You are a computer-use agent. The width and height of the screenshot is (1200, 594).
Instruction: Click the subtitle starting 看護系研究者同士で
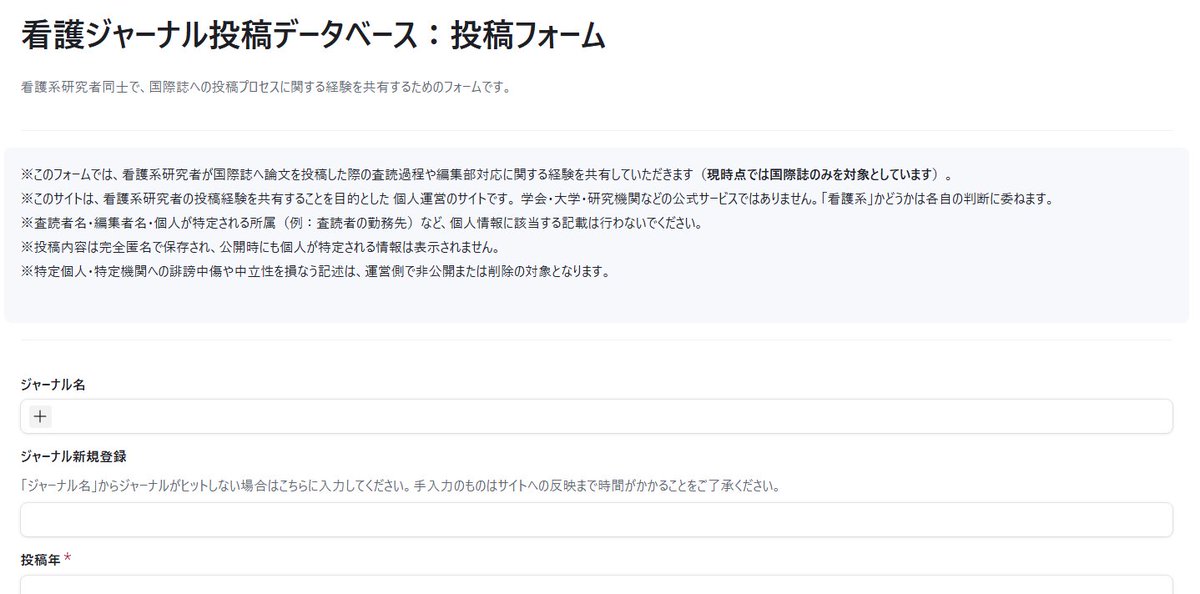pos(266,88)
